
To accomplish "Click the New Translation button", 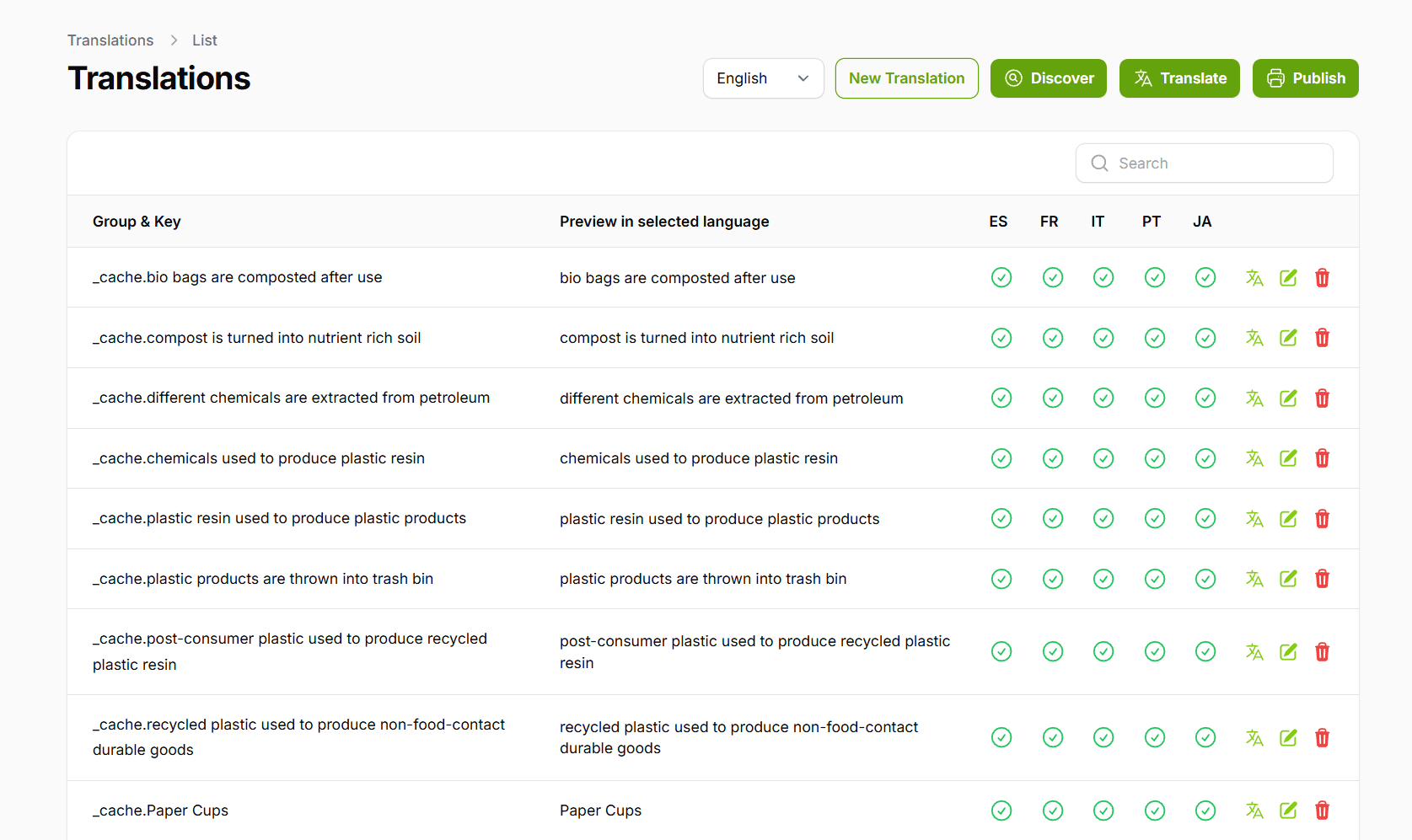I will coord(906,78).
